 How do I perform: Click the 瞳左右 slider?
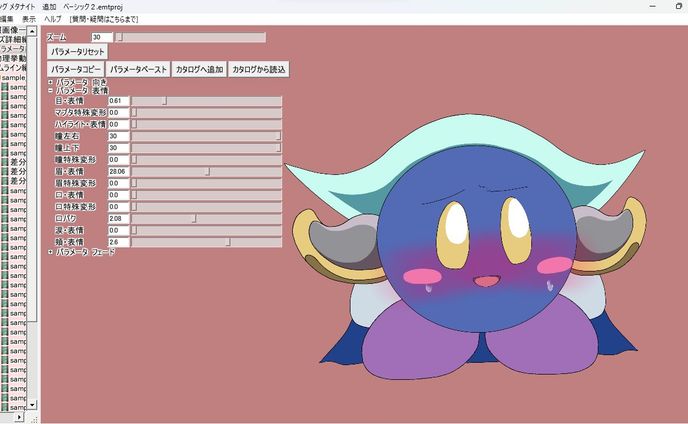(x=207, y=136)
